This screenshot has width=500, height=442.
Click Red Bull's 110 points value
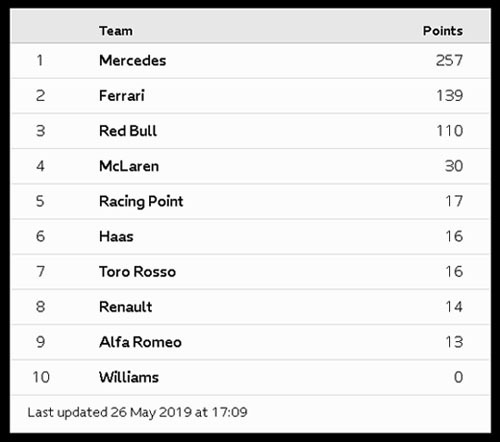pos(449,131)
